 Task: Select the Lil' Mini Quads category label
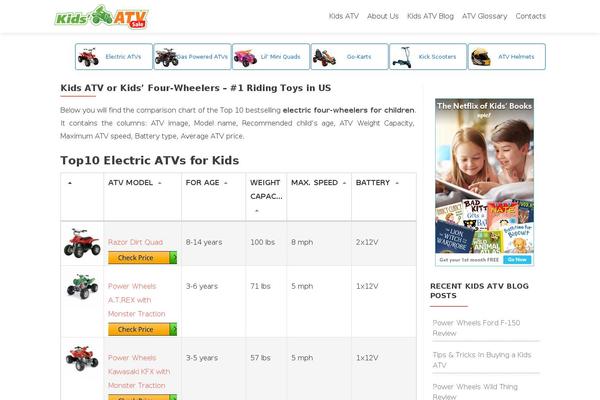[280, 57]
